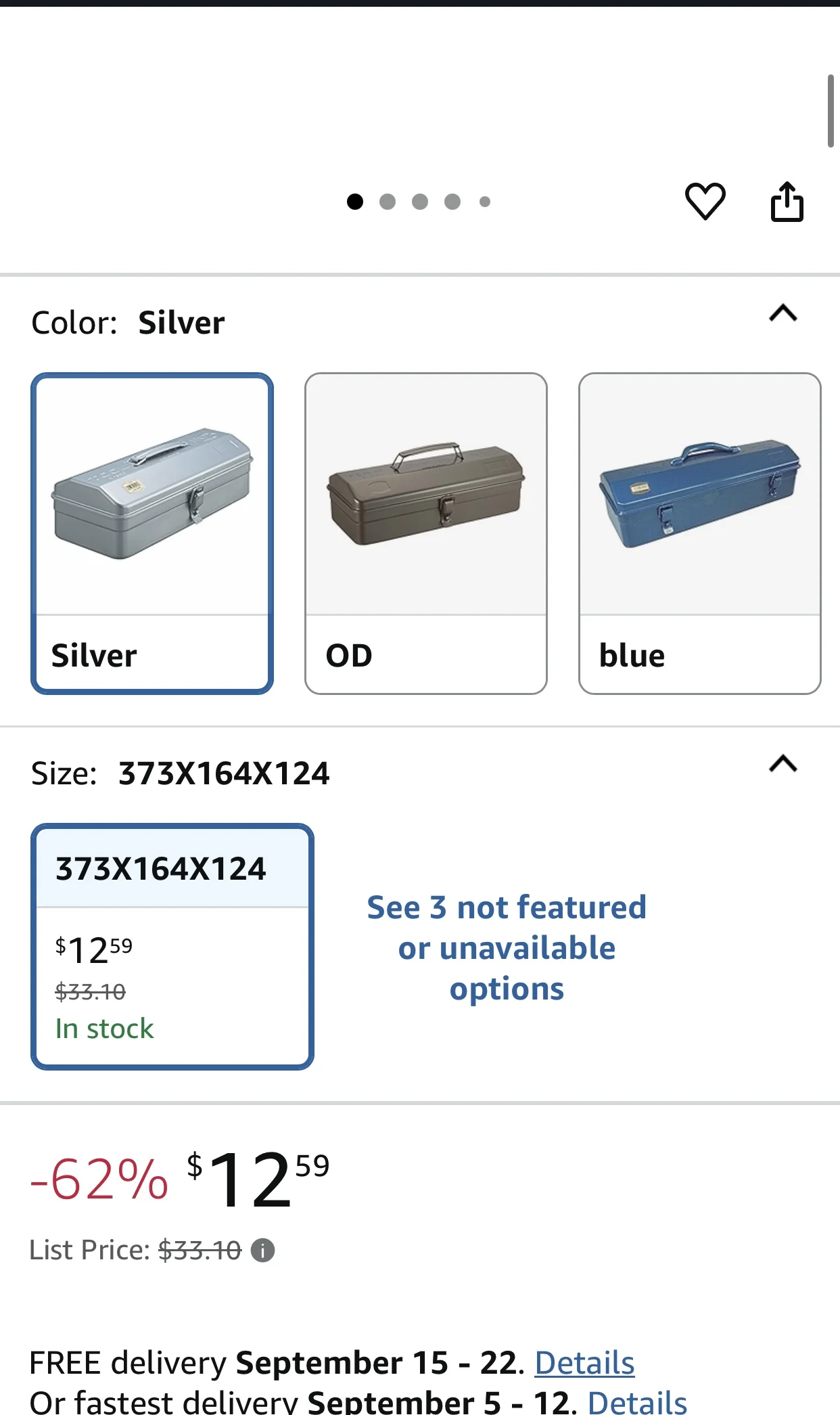Jump to second image carousel dot
The image size is (840, 1415).
[x=388, y=202]
